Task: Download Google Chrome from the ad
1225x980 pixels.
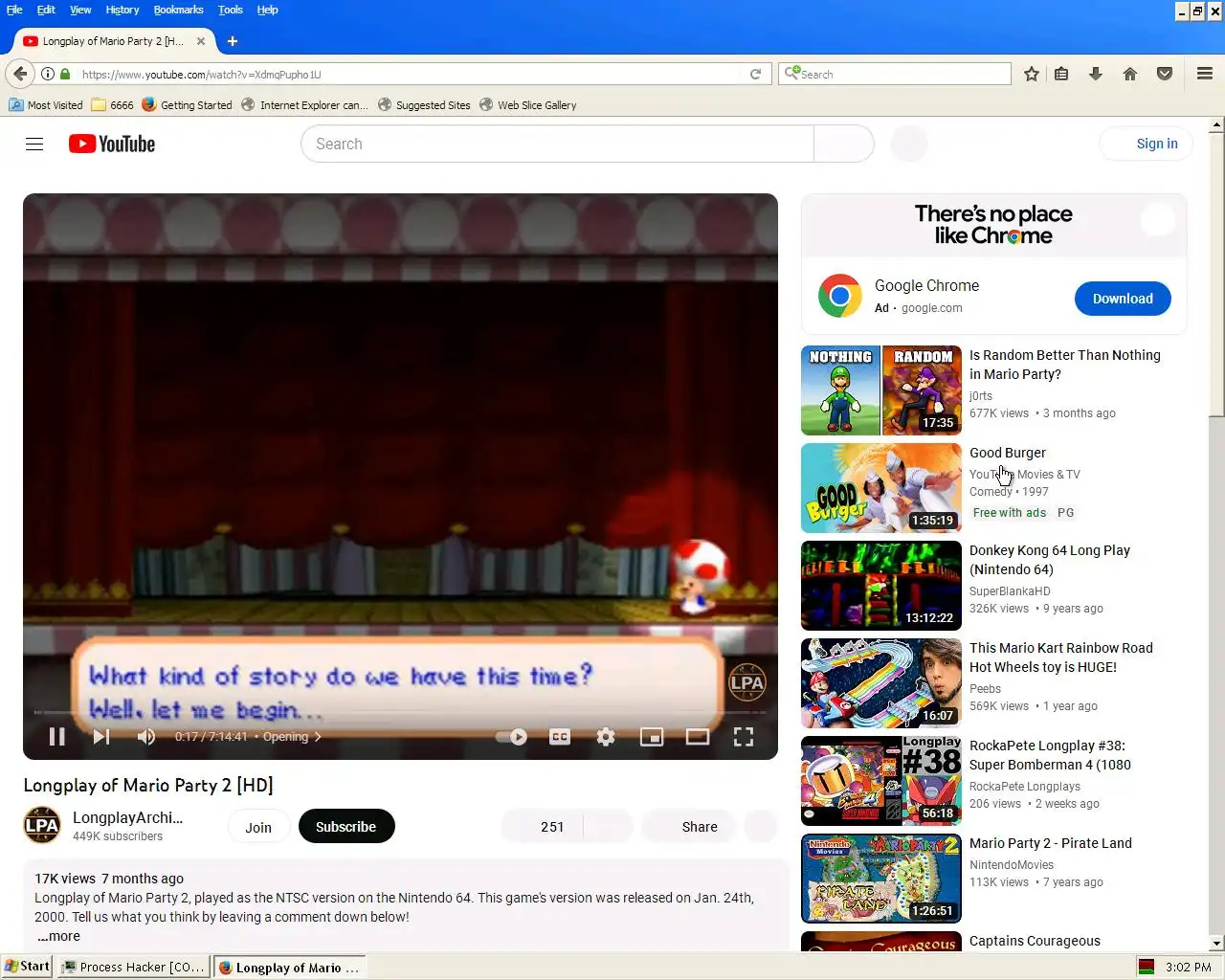Action: 1123,299
